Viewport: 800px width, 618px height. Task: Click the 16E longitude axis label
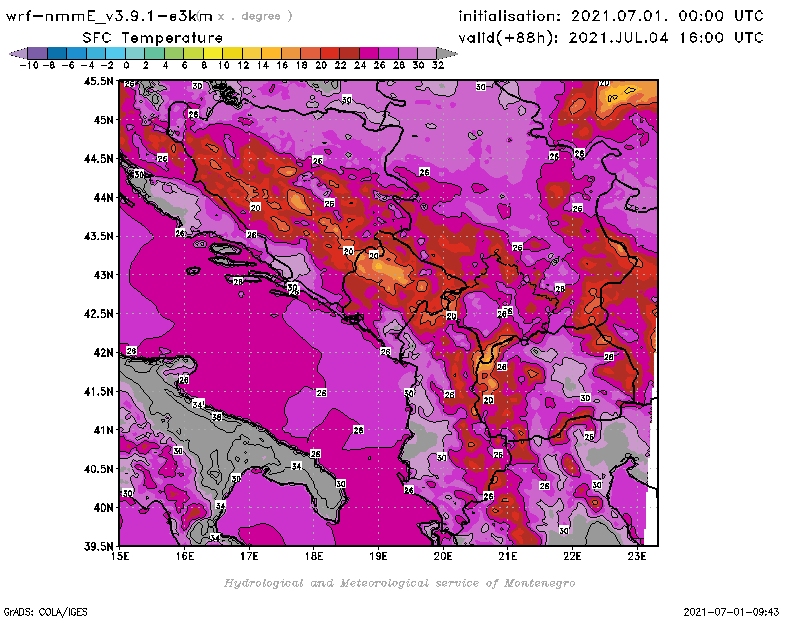pos(185,556)
